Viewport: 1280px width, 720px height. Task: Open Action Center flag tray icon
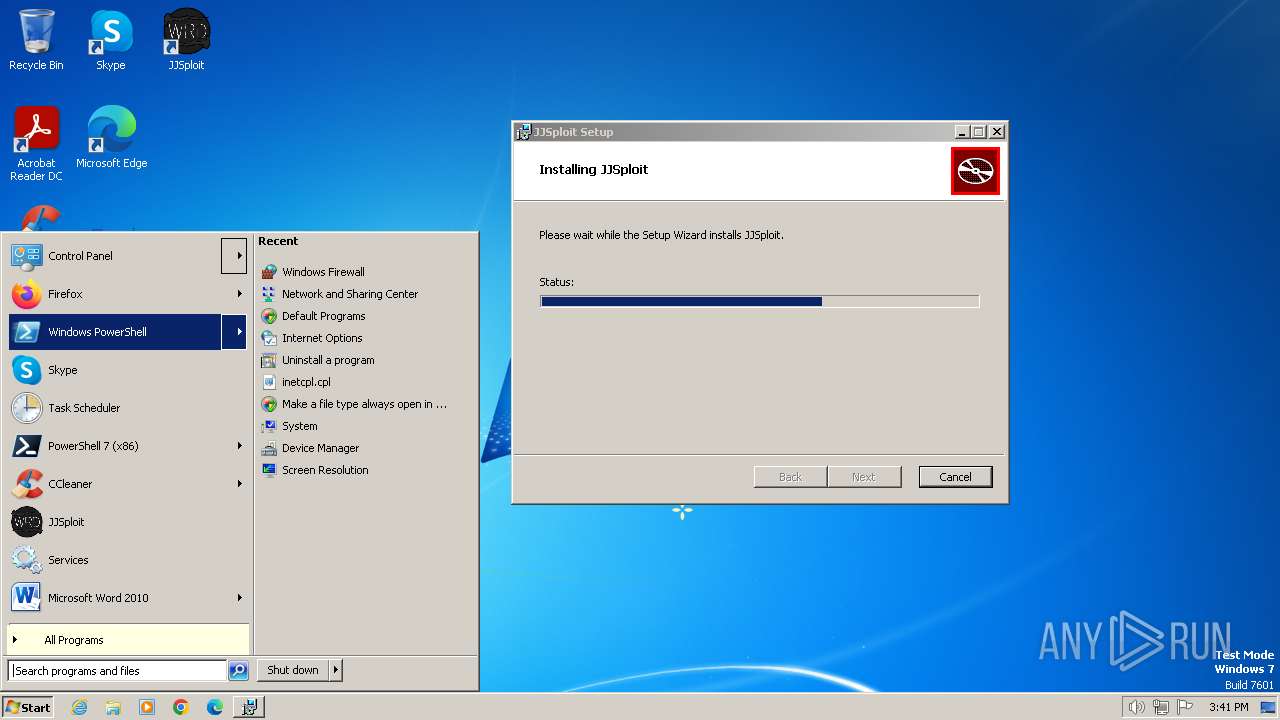tap(1185, 707)
